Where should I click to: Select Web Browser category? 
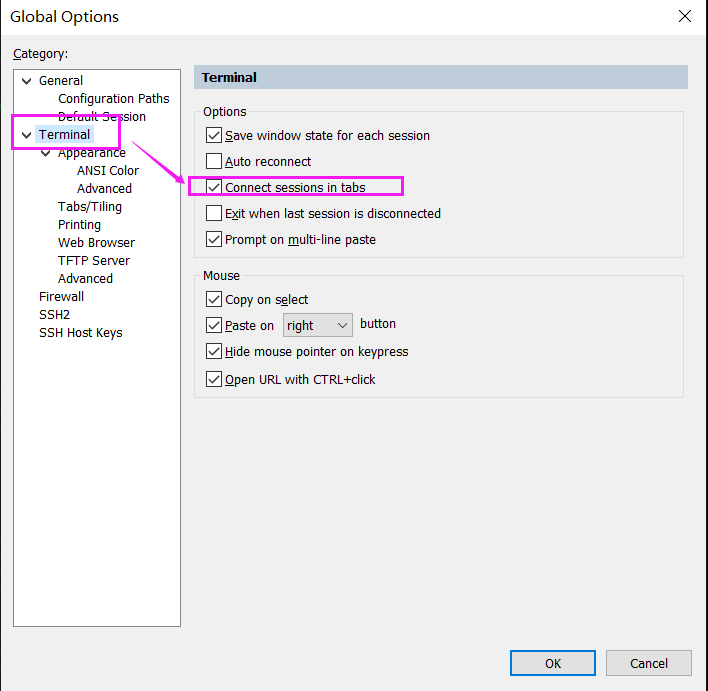(97, 243)
